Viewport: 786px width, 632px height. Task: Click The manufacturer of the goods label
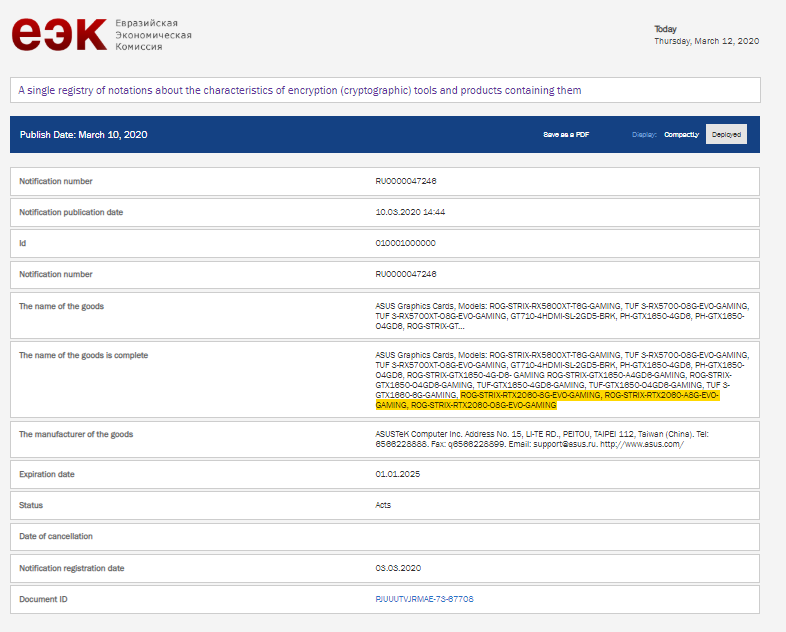pos(76,434)
